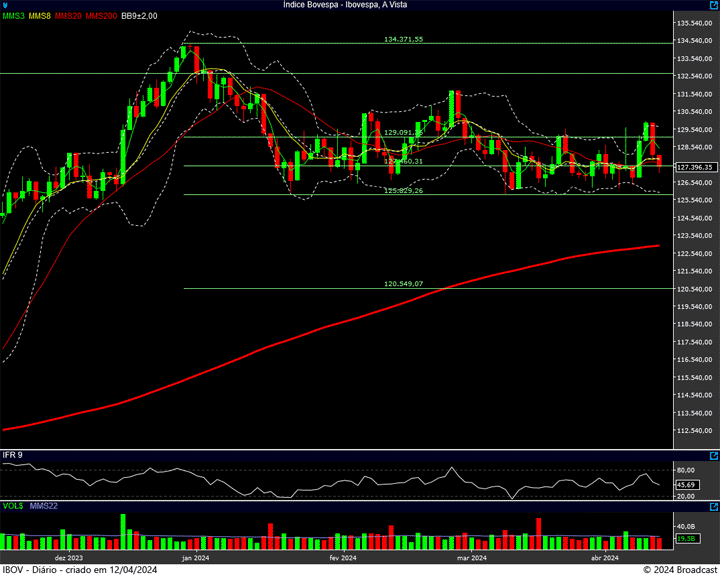Click the jan 2024 date axis marker
The width and height of the screenshot is (720, 575).
click(x=195, y=557)
